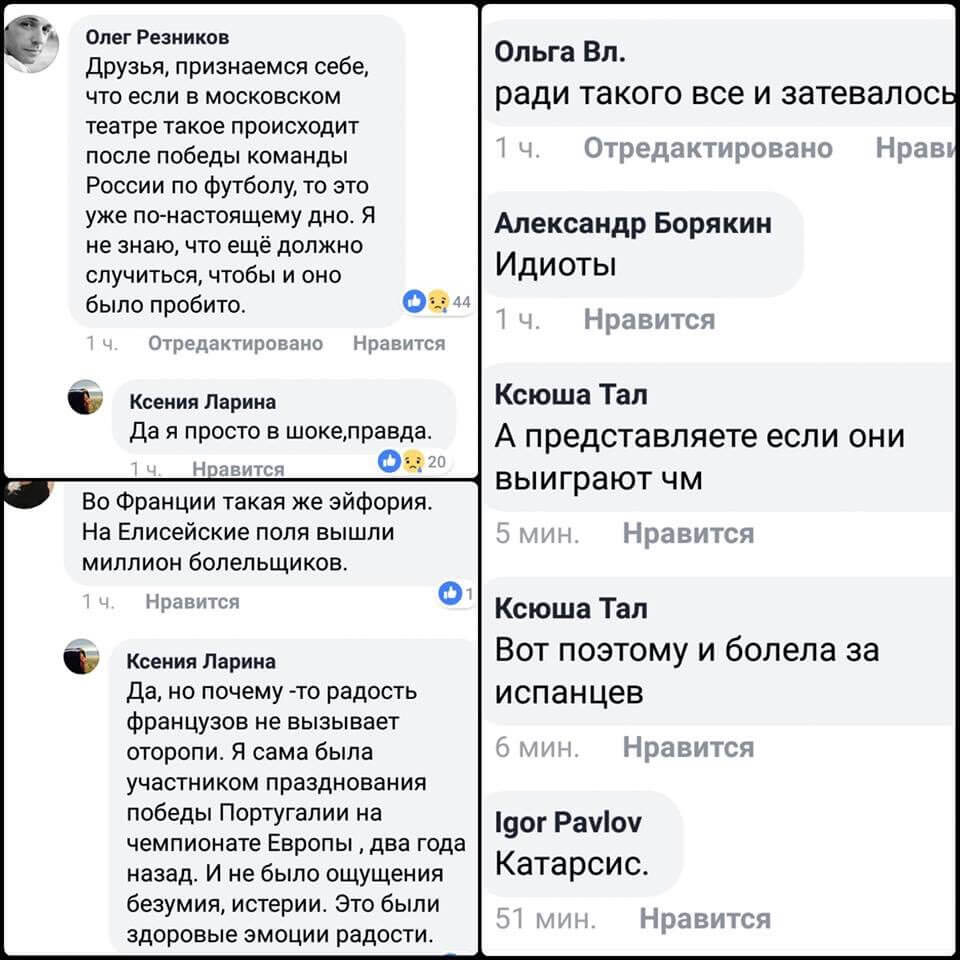Image resolution: width=960 pixels, height=960 pixels.
Task: Click the partial avatar above the Франция comment
Action: [30, 491]
